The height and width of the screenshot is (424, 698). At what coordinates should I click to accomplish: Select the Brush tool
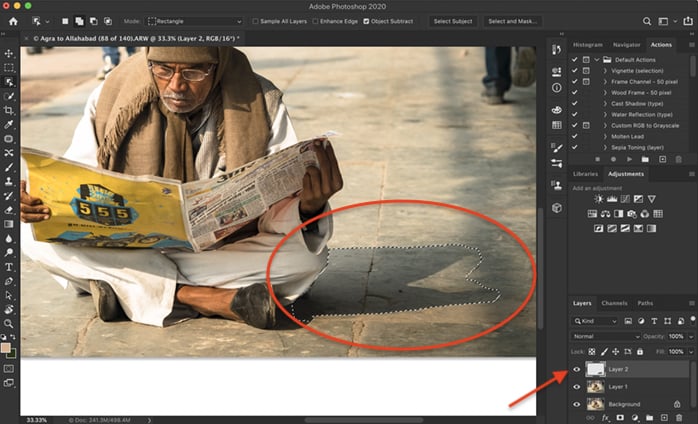(8, 167)
